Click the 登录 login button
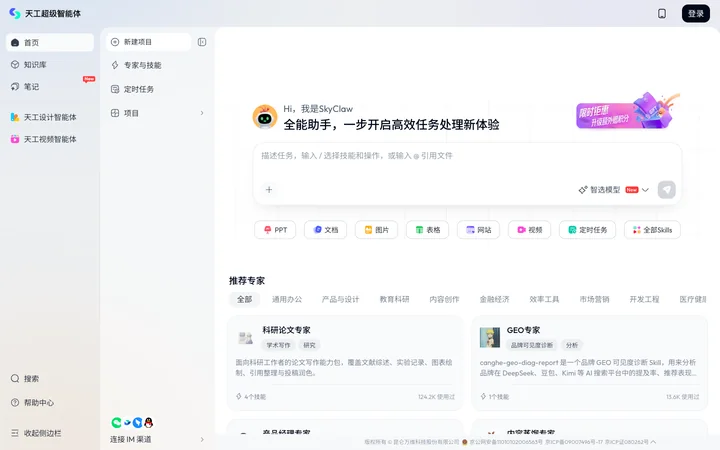 696,13
